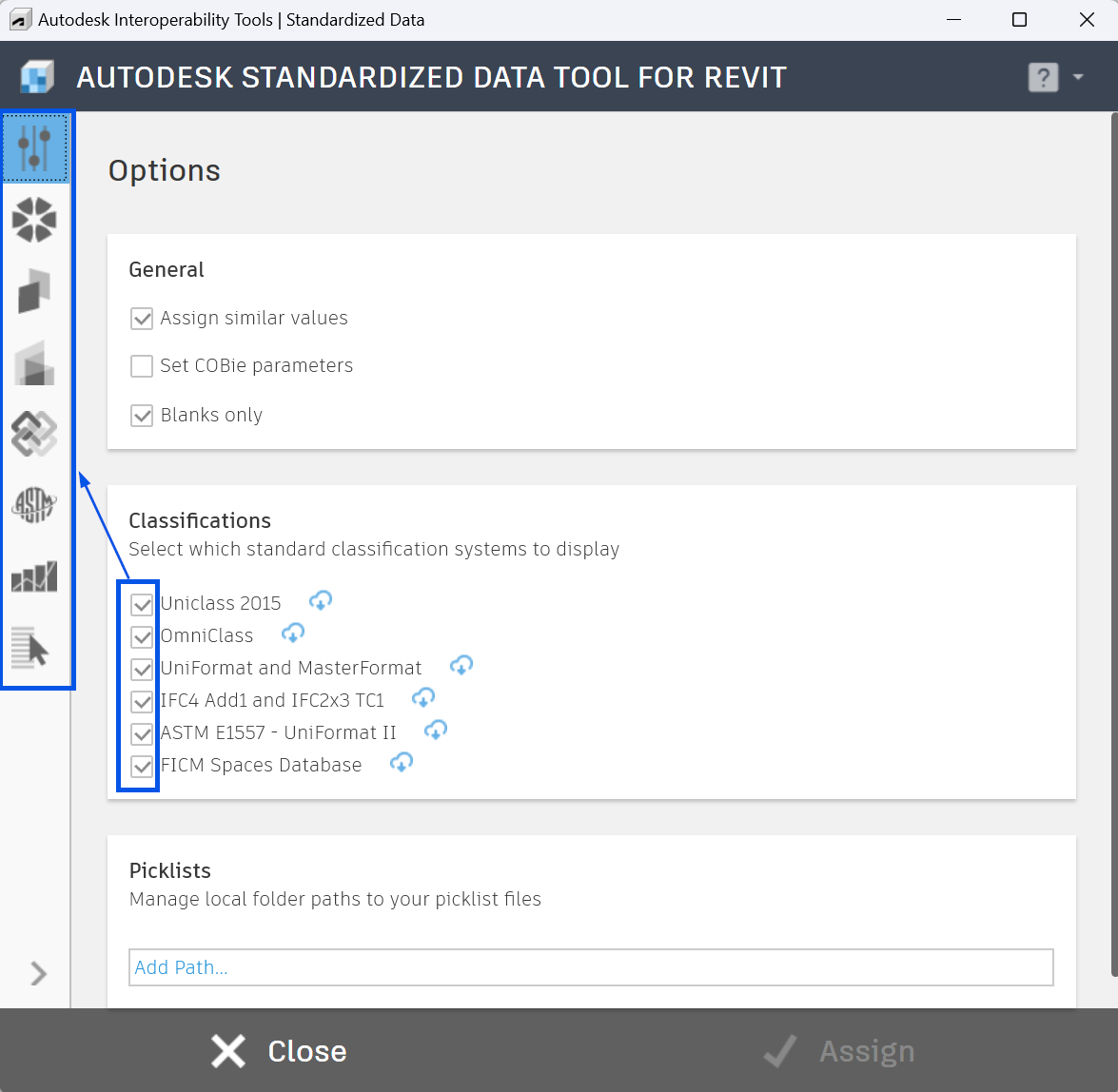The height and width of the screenshot is (1092, 1118).
Task: Download FICM Spaces Database cloud icon
Action: (402, 763)
